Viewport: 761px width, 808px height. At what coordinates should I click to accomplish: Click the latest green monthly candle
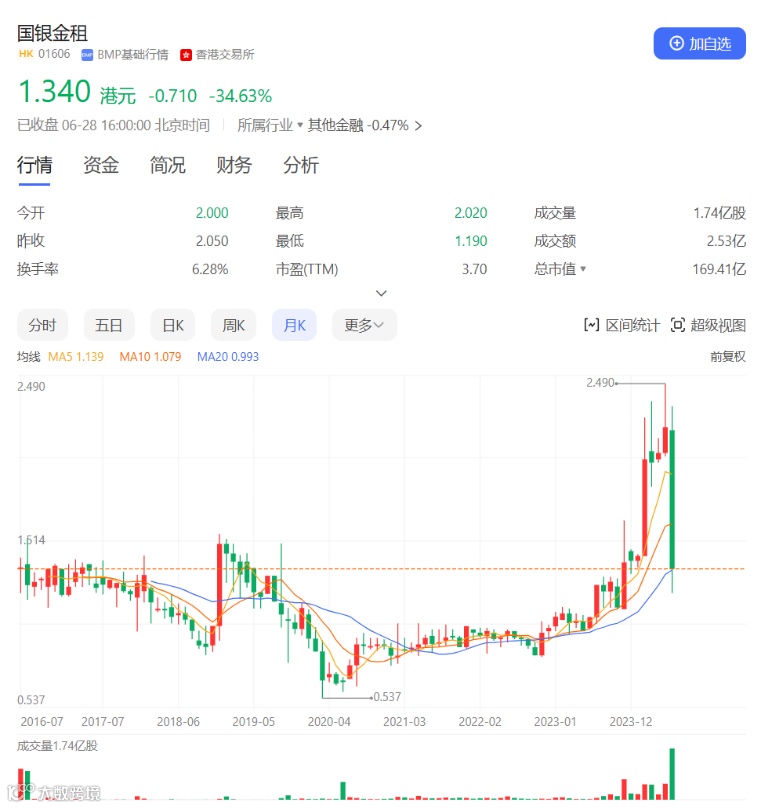pos(672,499)
